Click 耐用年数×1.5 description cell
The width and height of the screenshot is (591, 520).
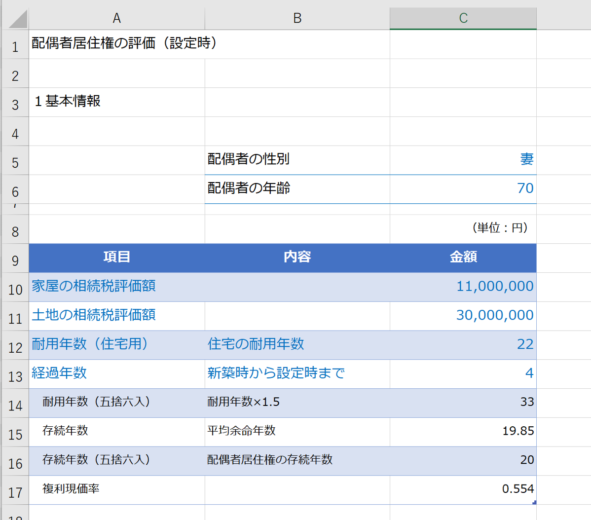[x=297, y=403]
